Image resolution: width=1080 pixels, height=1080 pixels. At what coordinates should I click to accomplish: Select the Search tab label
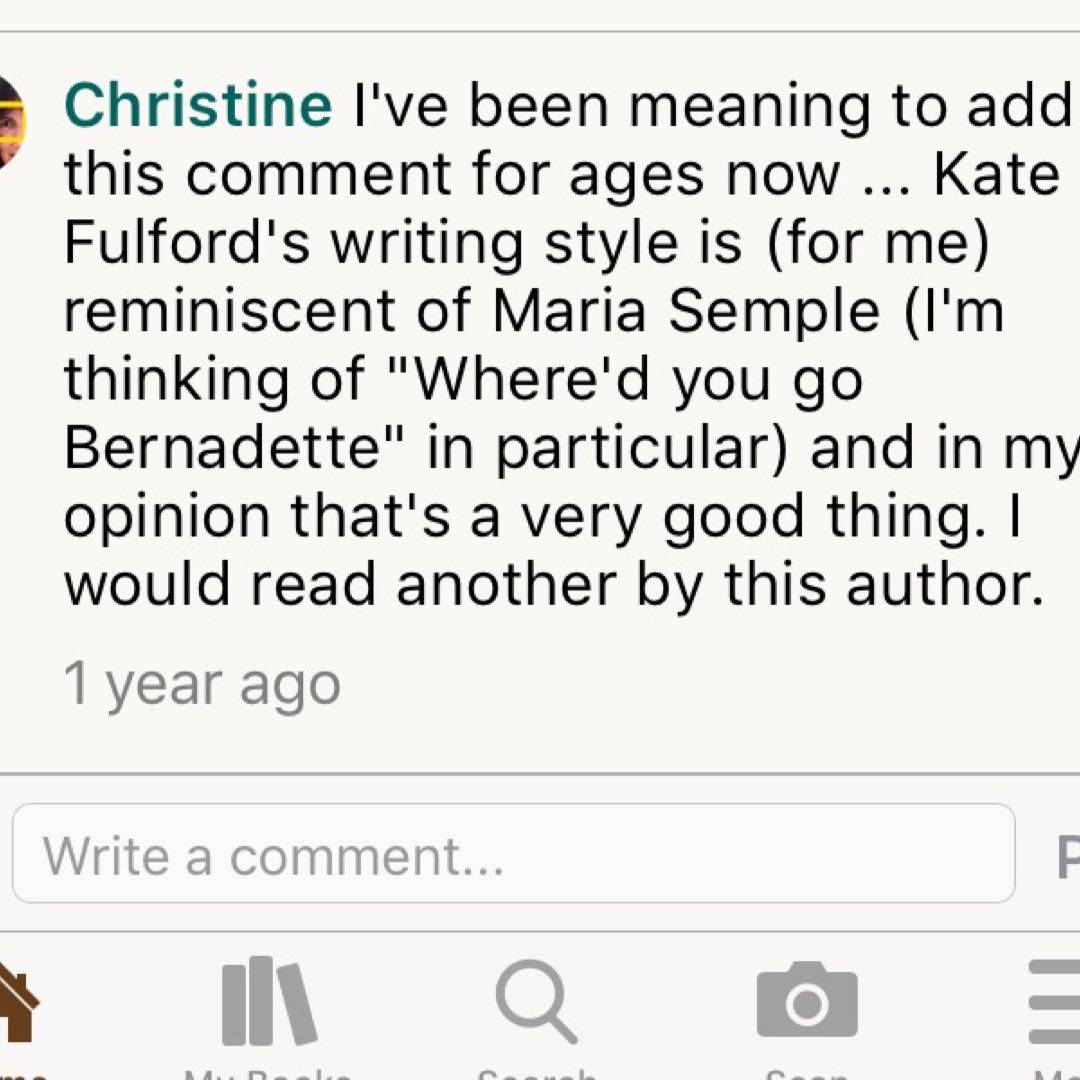click(x=536, y=1074)
